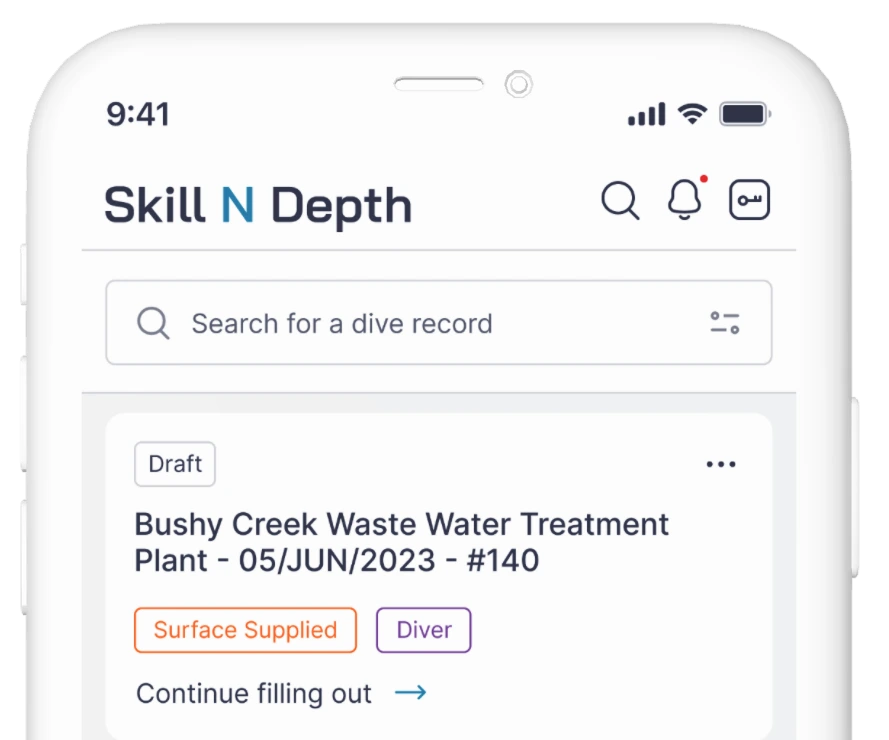Viewport: 889px width, 740px height.
Task: Open notifications via the bell icon
Action: [x=684, y=200]
